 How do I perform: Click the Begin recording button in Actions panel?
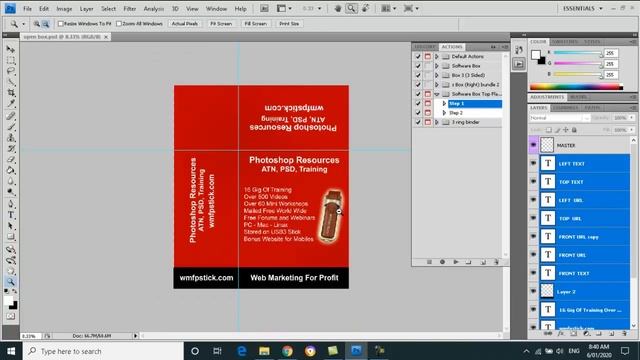click(442, 262)
